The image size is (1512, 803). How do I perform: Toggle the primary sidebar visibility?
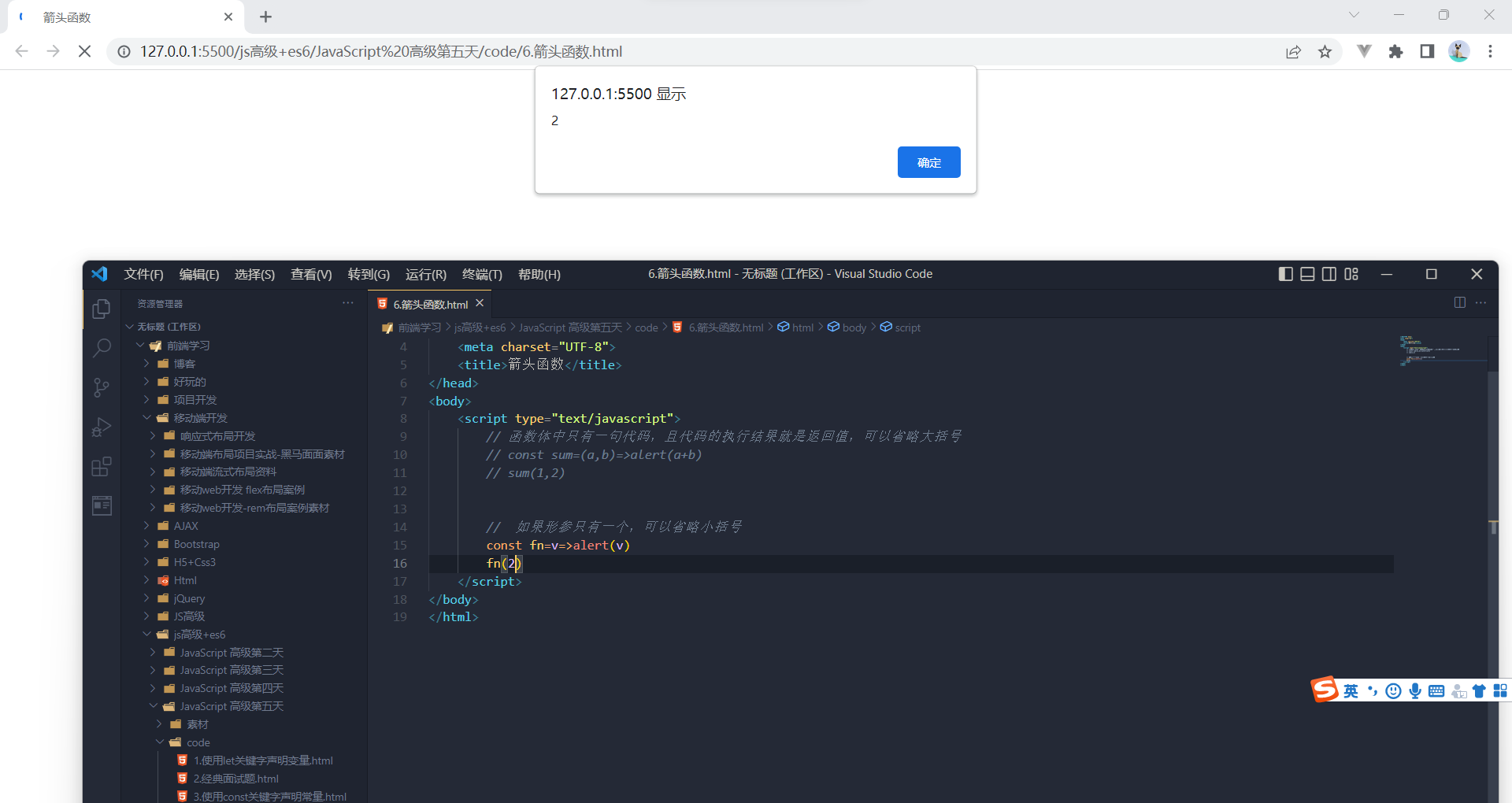click(x=1286, y=274)
